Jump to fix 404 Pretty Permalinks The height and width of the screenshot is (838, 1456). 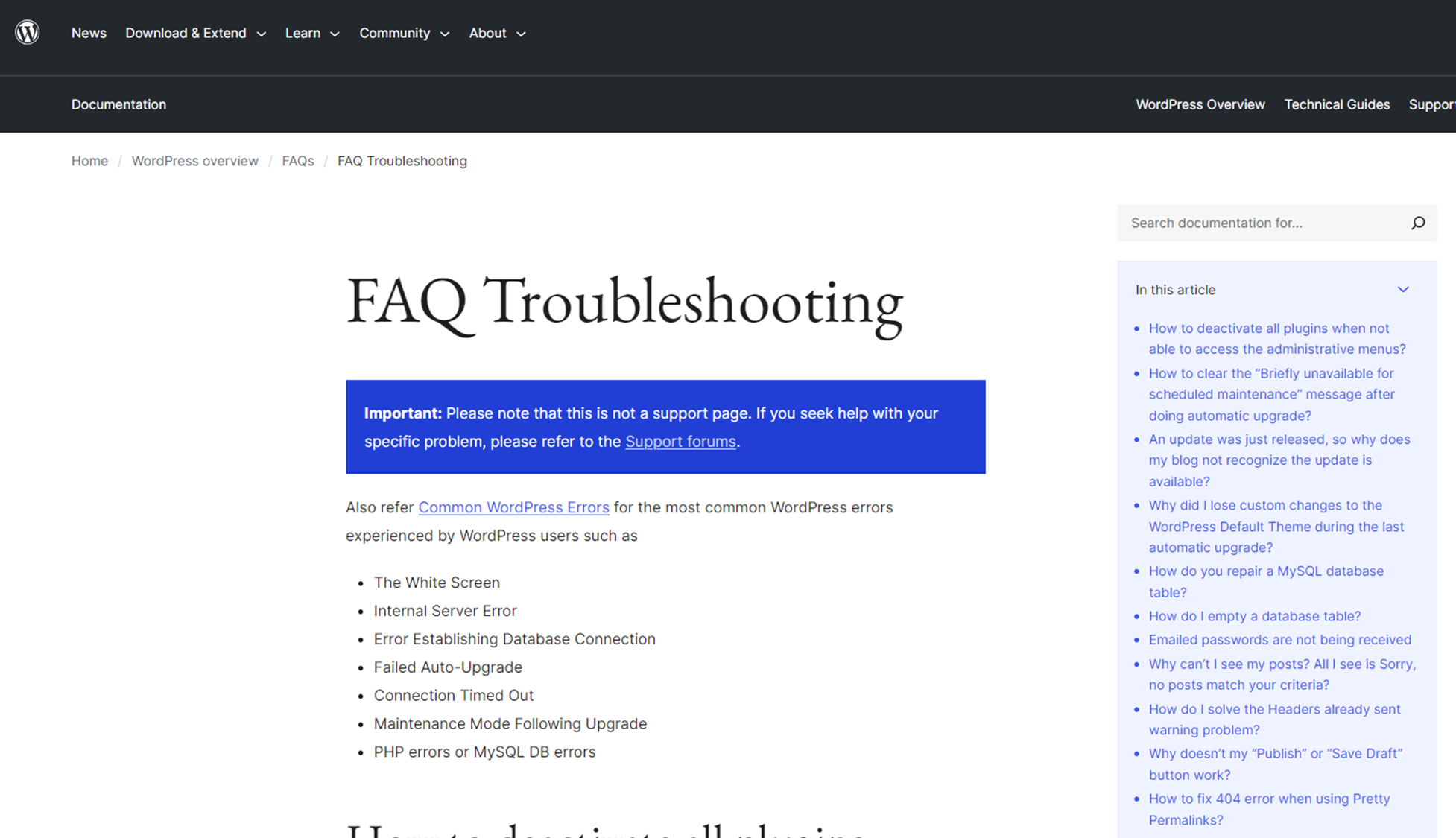(1269, 809)
